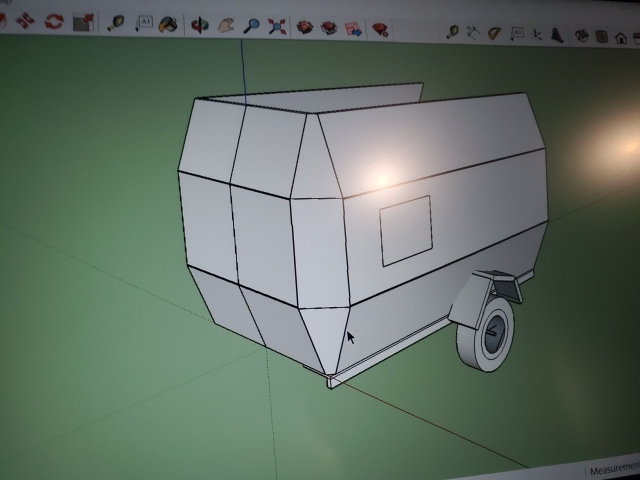Select the Protractor tool
The width and height of the screenshot is (640, 480).
pyautogui.click(x=495, y=33)
